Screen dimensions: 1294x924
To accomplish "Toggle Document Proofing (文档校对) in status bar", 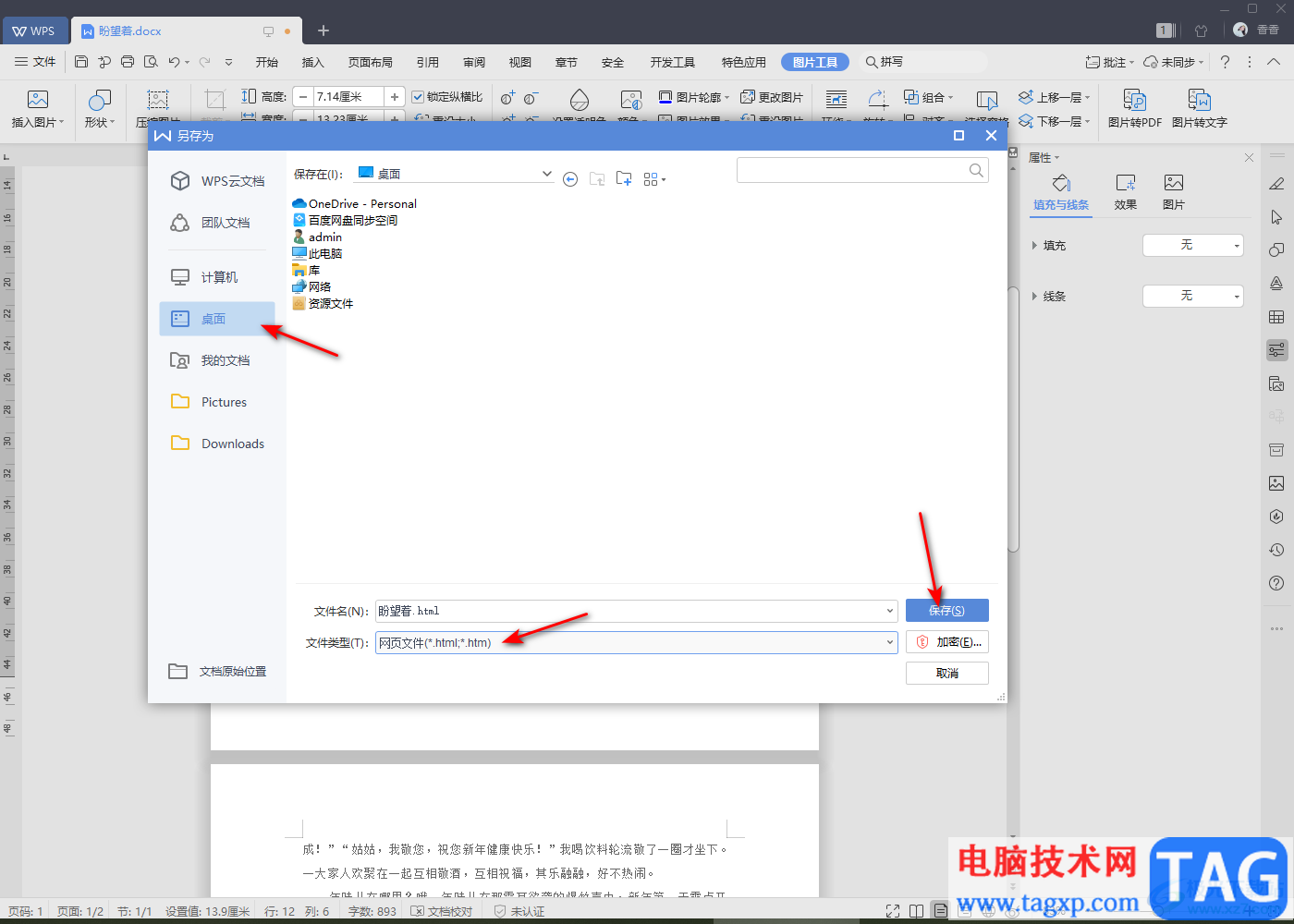I will (x=442, y=911).
